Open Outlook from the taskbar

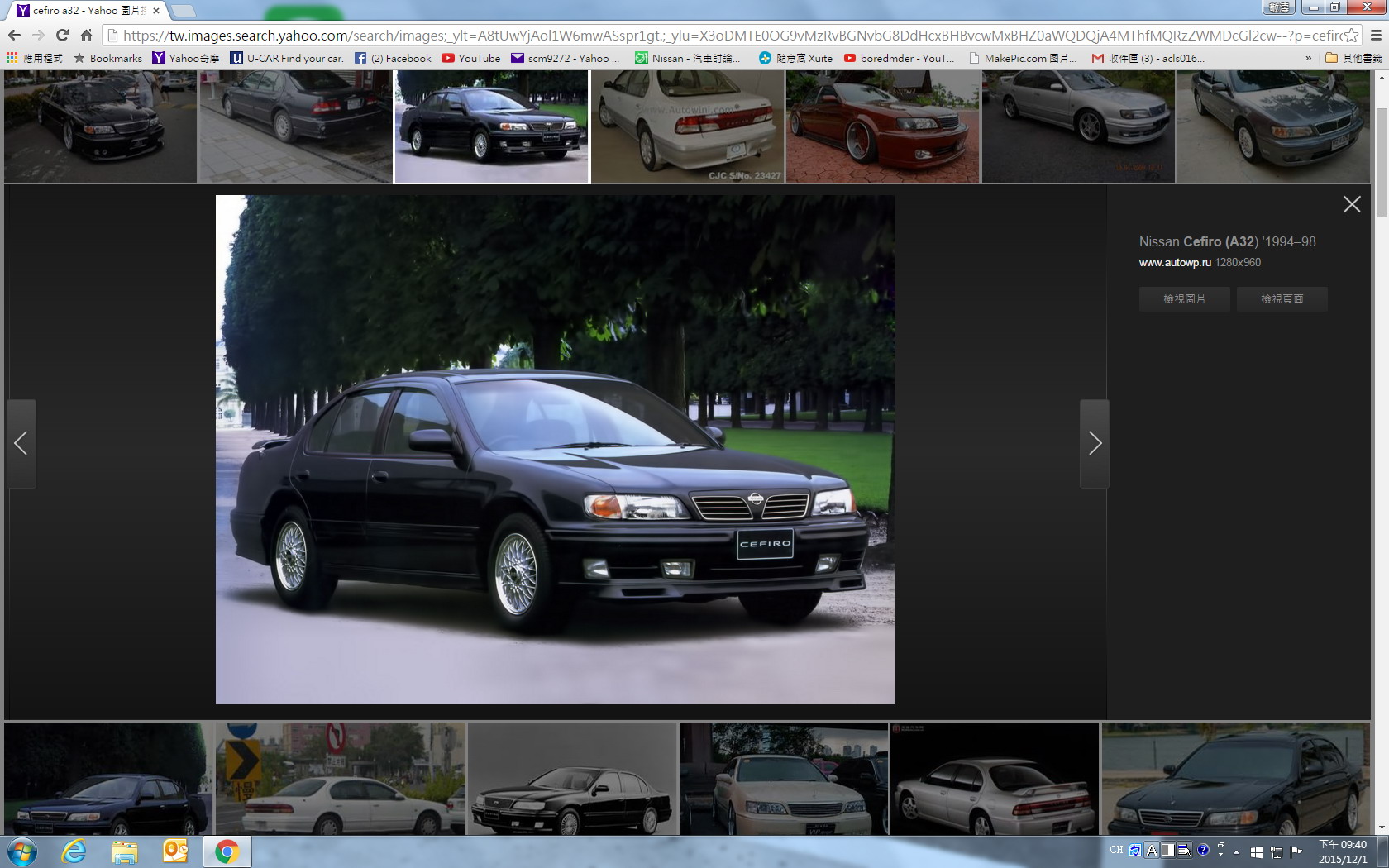coord(176,851)
